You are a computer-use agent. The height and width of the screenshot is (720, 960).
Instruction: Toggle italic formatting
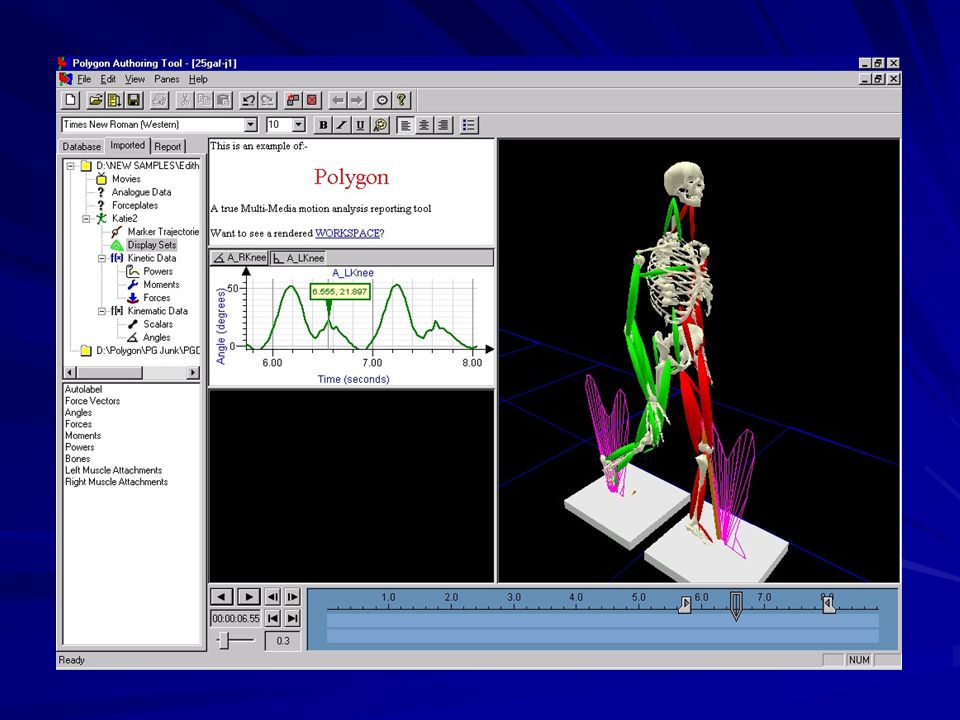click(x=342, y=125)
